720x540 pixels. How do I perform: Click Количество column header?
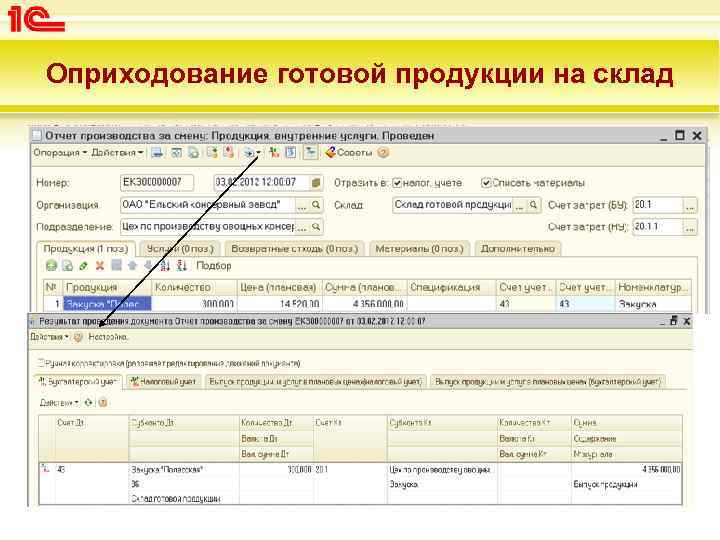click(194, 287)
